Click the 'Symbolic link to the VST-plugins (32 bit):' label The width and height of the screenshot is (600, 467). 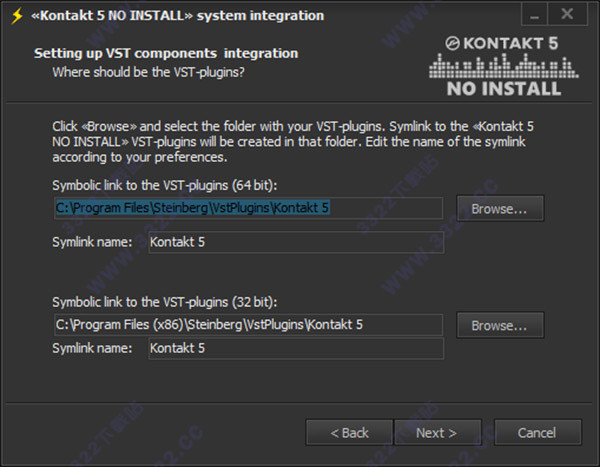click(165, 302)
